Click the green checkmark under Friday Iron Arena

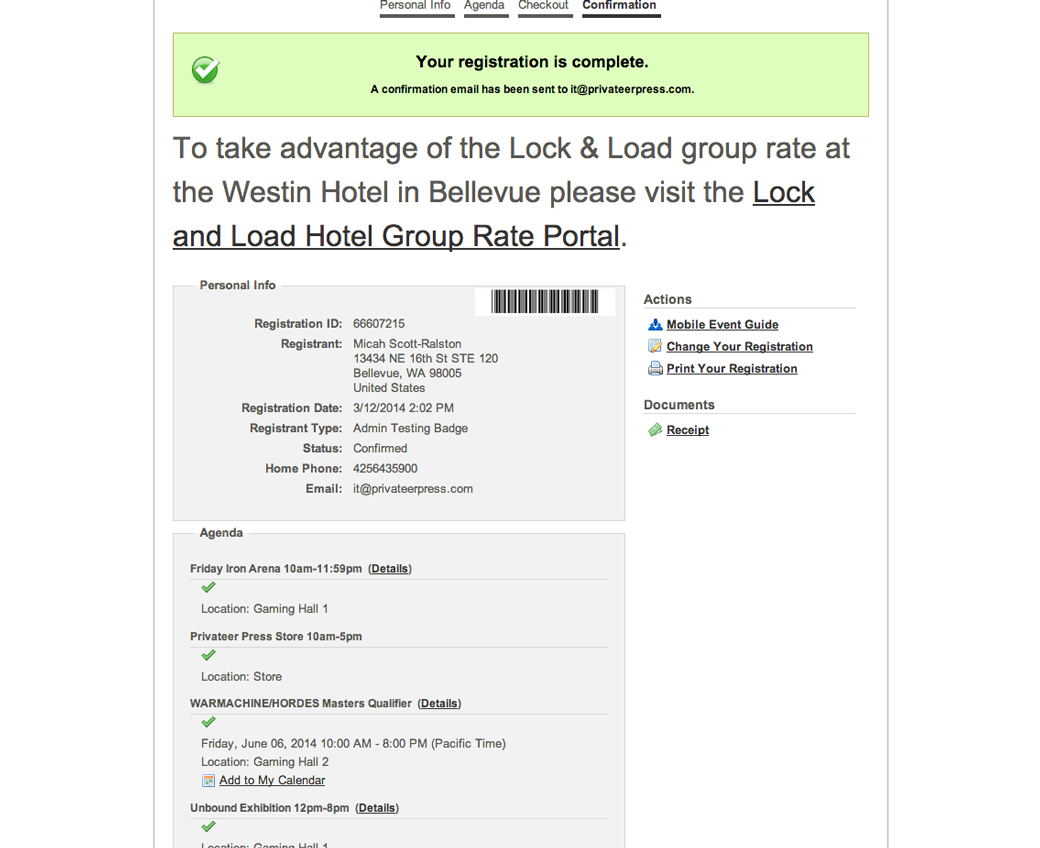coord(208,588)
